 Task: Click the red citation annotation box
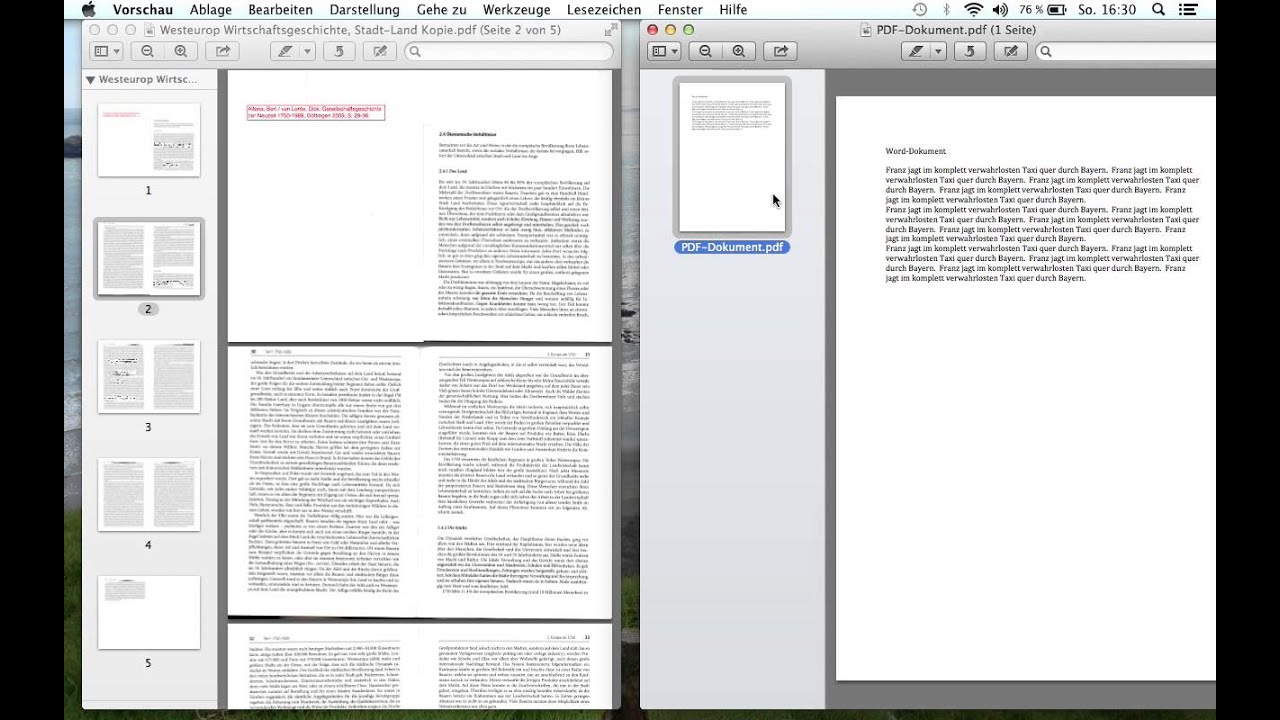315,112
